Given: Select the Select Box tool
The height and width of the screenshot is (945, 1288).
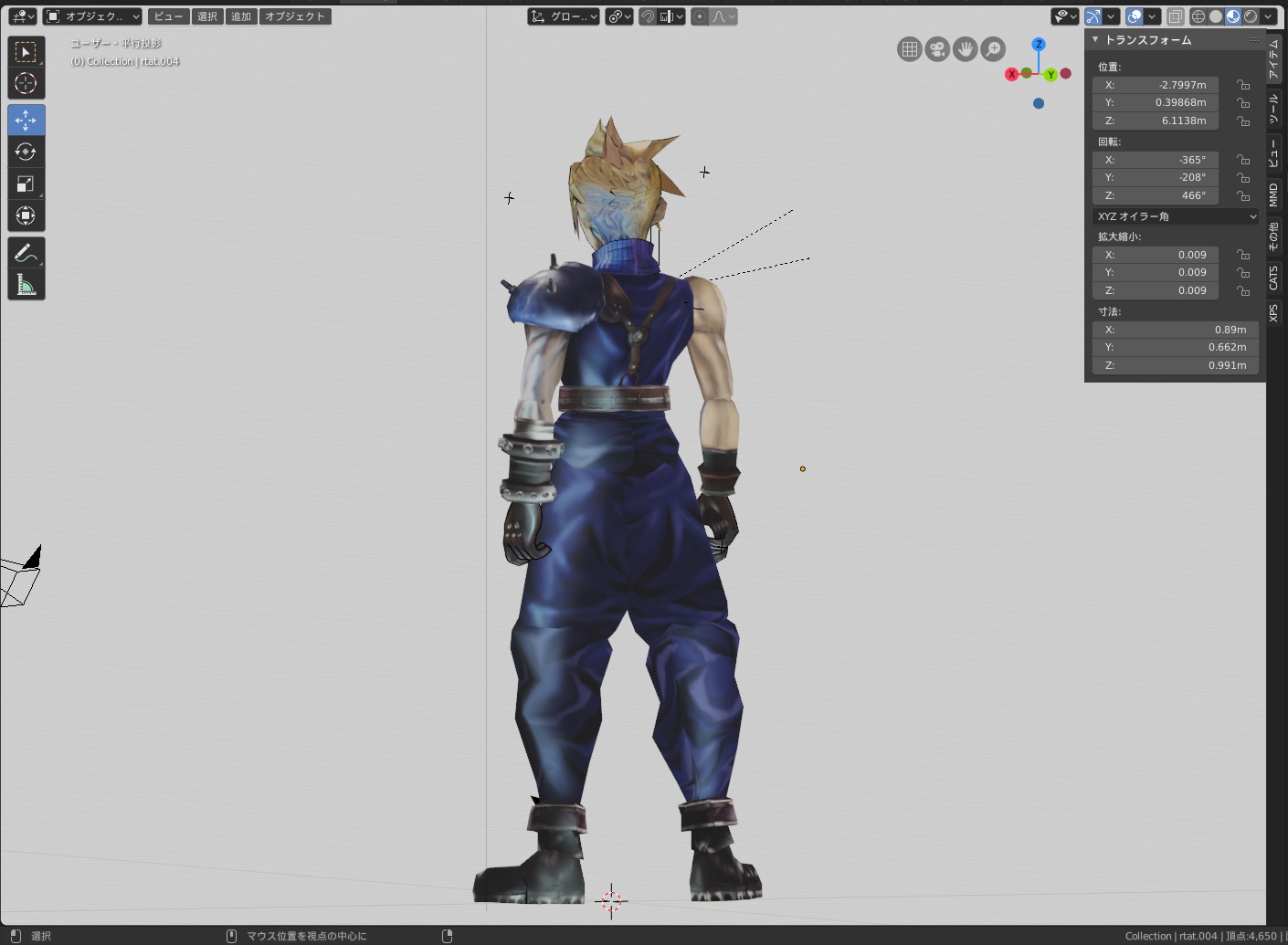Looking at the screenshot, I should click(x=26, y=52).
